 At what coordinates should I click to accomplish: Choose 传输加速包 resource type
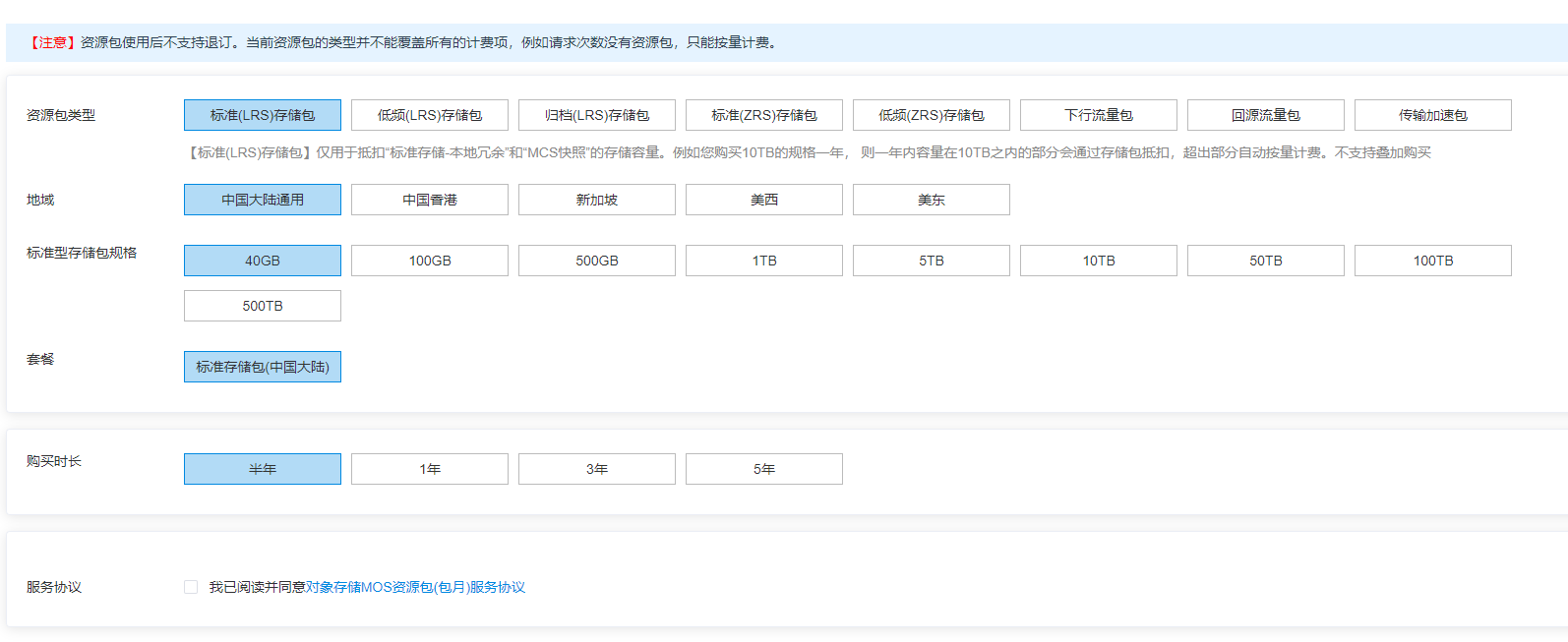point(1433,115)
